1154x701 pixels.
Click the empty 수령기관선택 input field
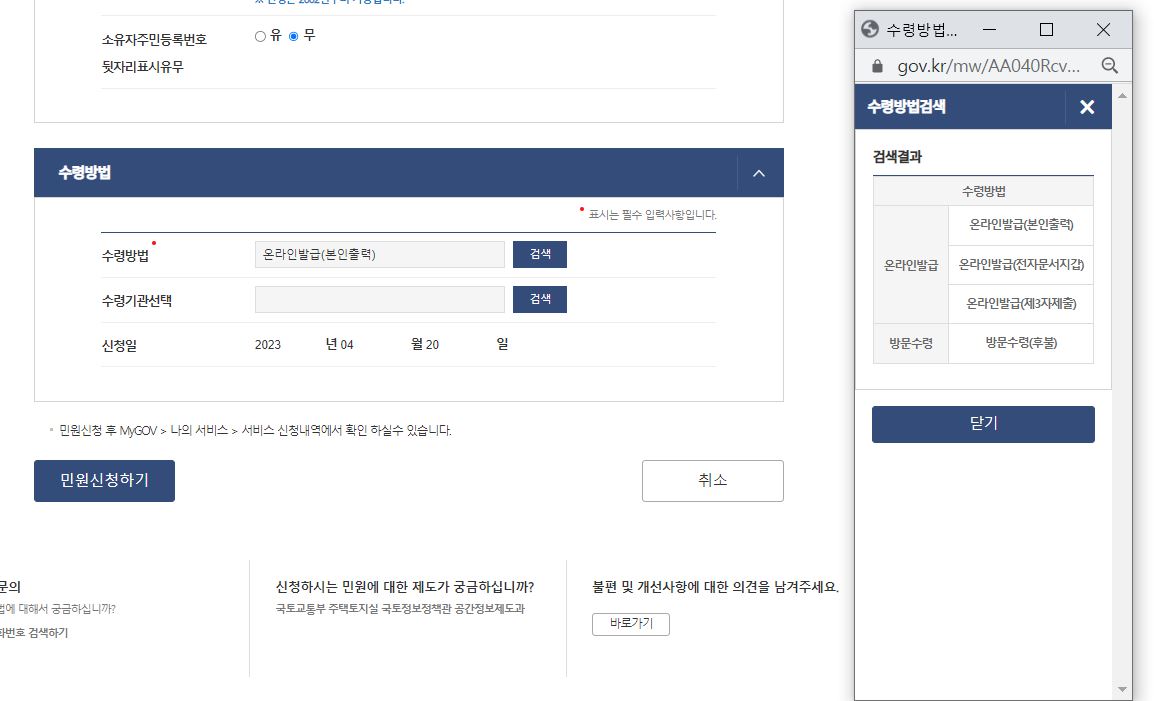[380, 299]
